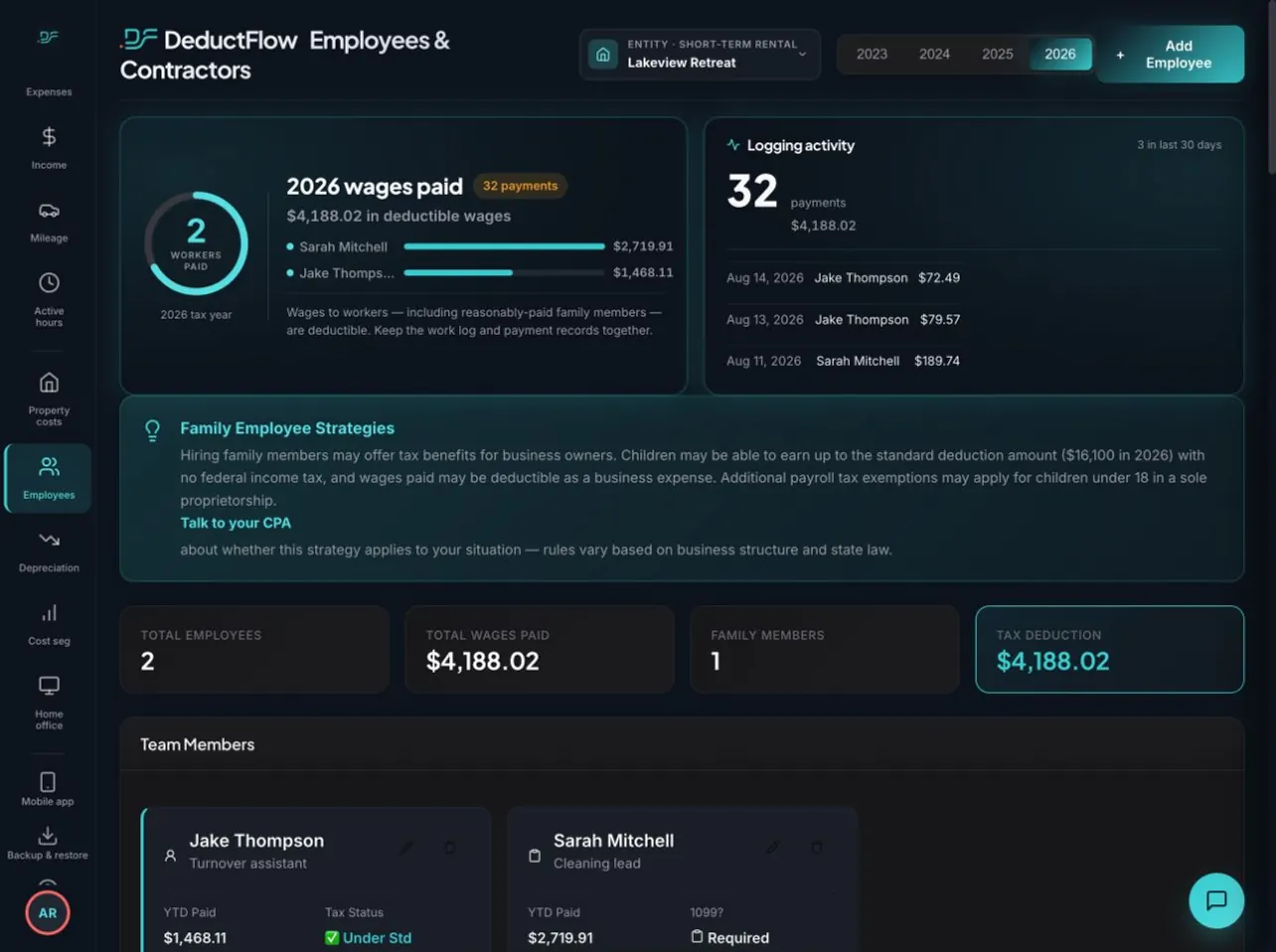Delete Sarah Mitchell using the trash icon

pyautogui.click(x=817, y=848)
